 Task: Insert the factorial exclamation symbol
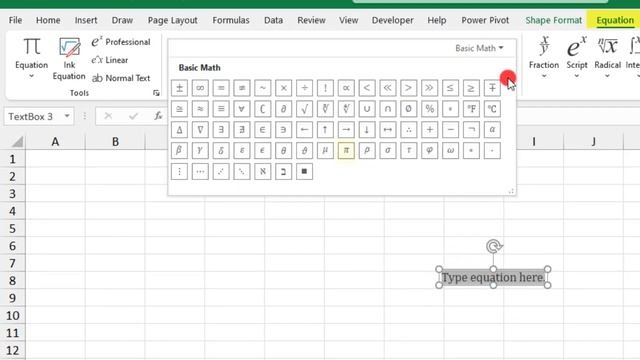325,88
